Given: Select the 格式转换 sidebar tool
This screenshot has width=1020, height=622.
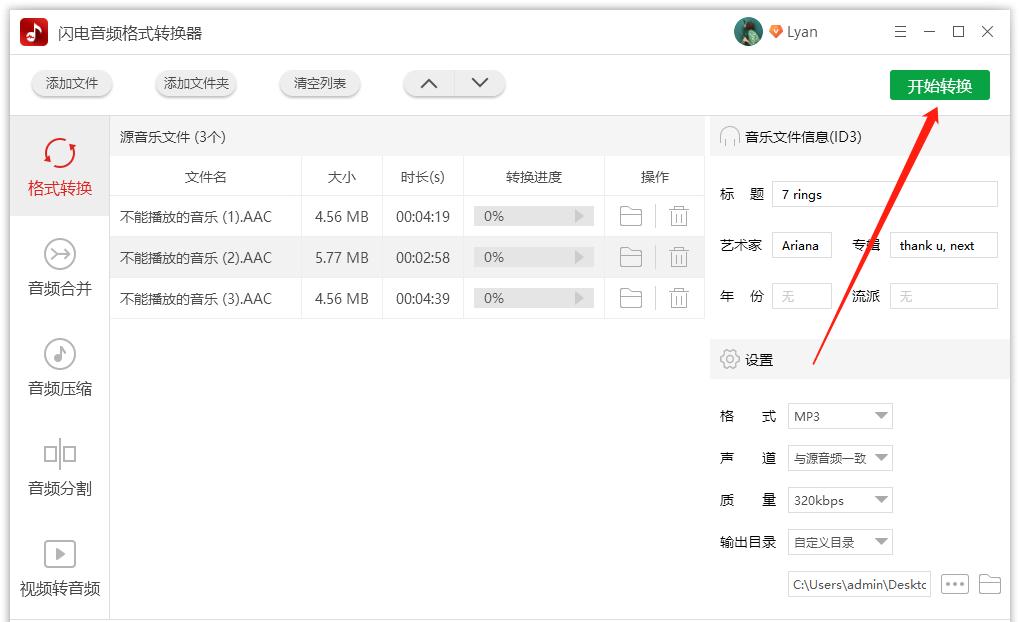Looking at the screenshot, I should [x=58, y=168].
